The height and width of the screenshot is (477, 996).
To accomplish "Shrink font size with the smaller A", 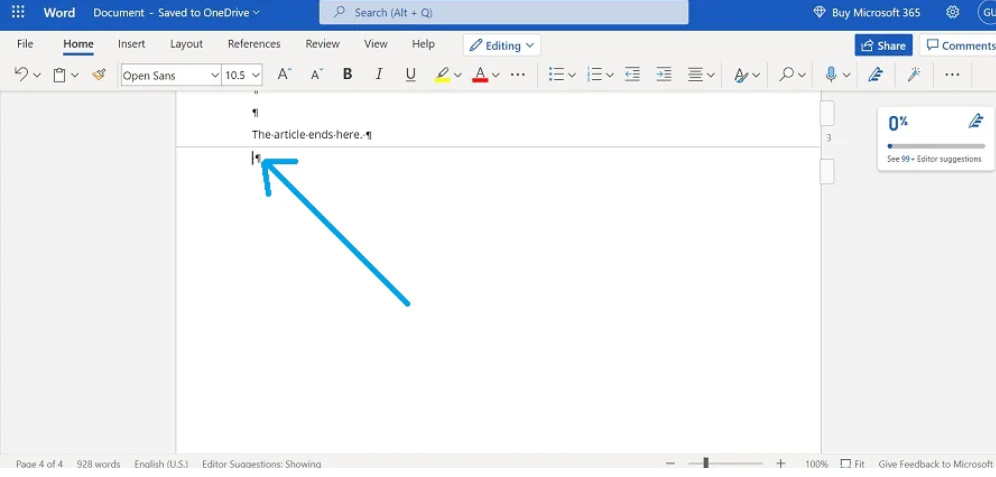I will tap(316, 74).
